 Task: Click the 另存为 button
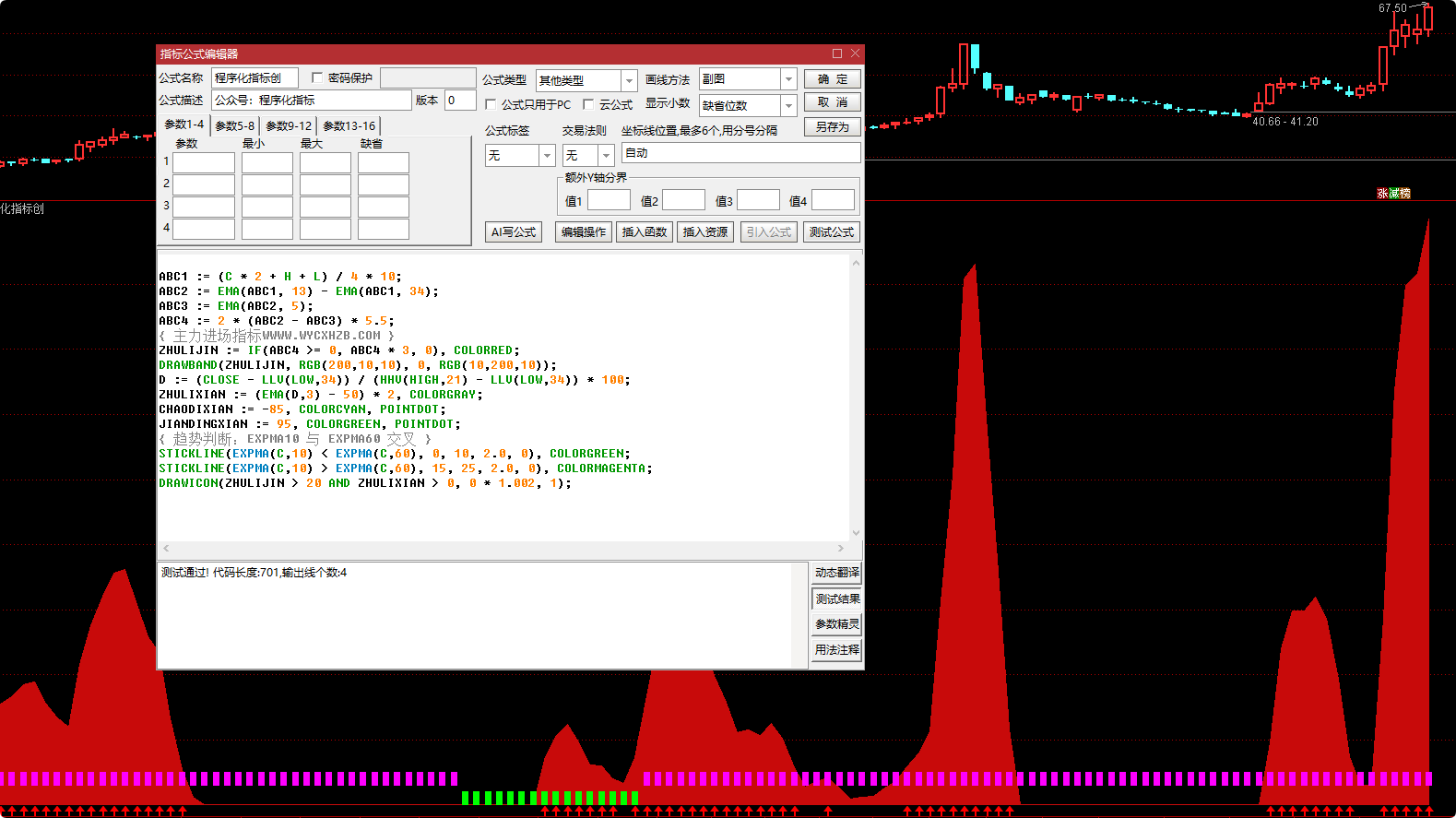click(x=832, y=127)
